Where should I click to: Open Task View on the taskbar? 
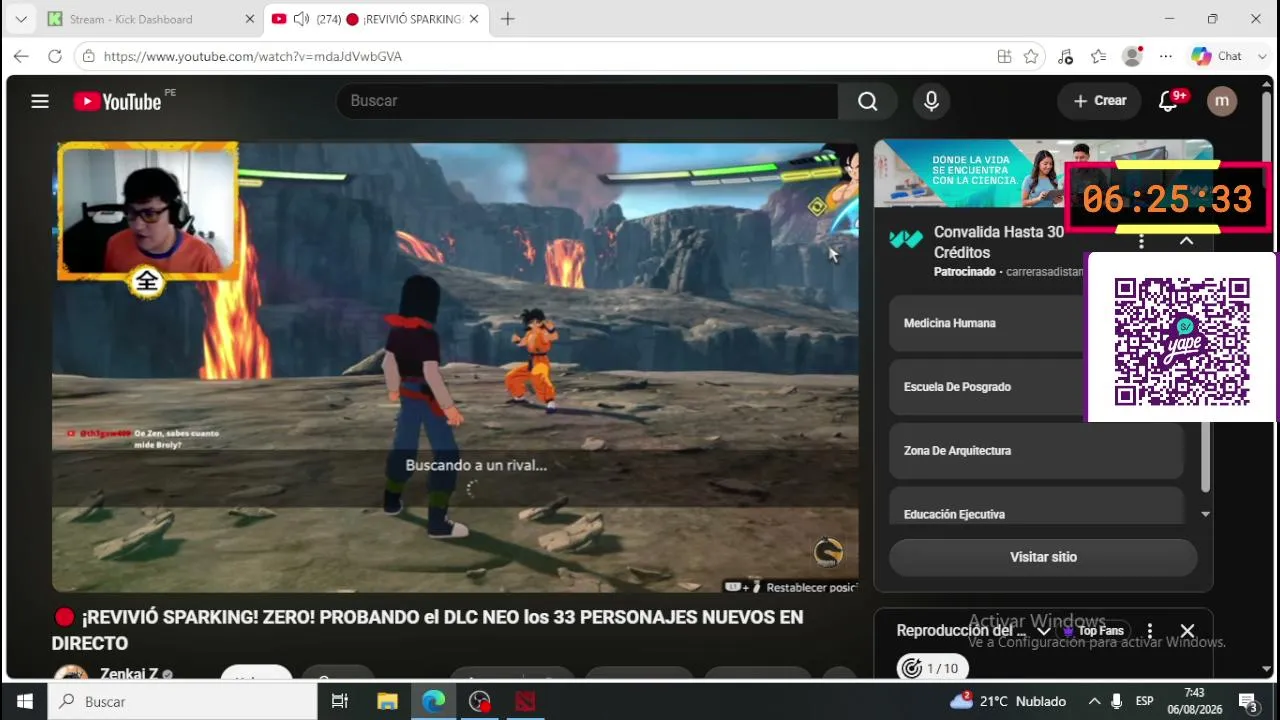click(x=340, y=701)
